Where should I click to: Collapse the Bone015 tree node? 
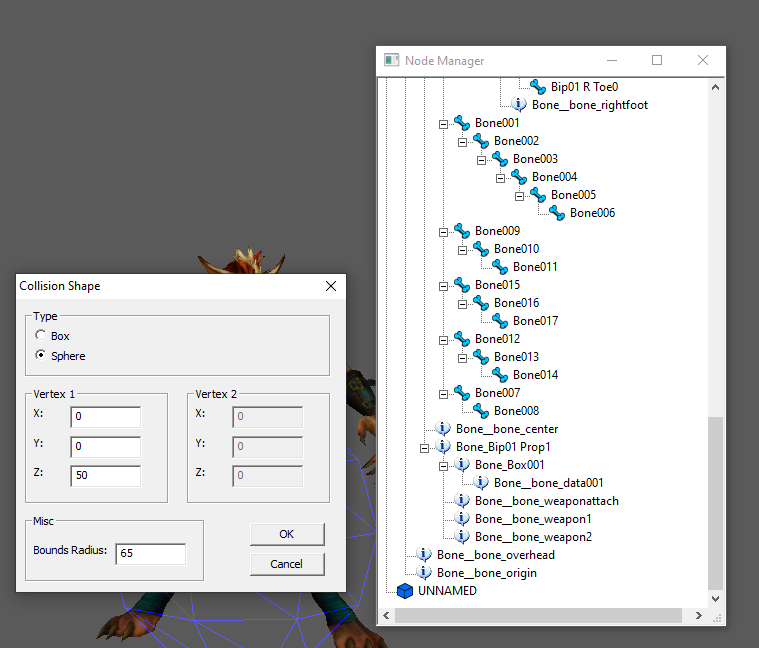click(443, 286)
